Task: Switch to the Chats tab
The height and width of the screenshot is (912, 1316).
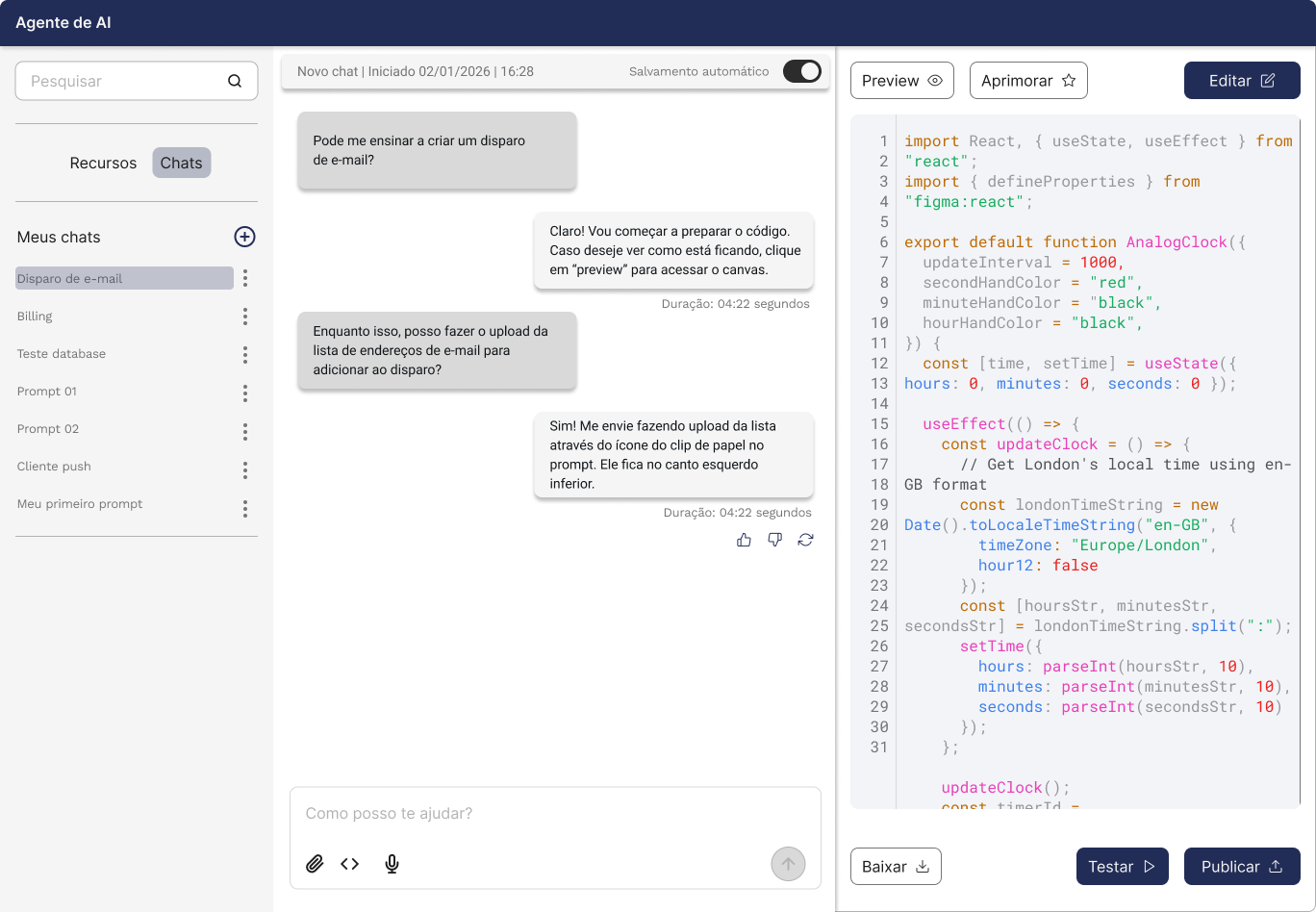Action: point(181,163)
